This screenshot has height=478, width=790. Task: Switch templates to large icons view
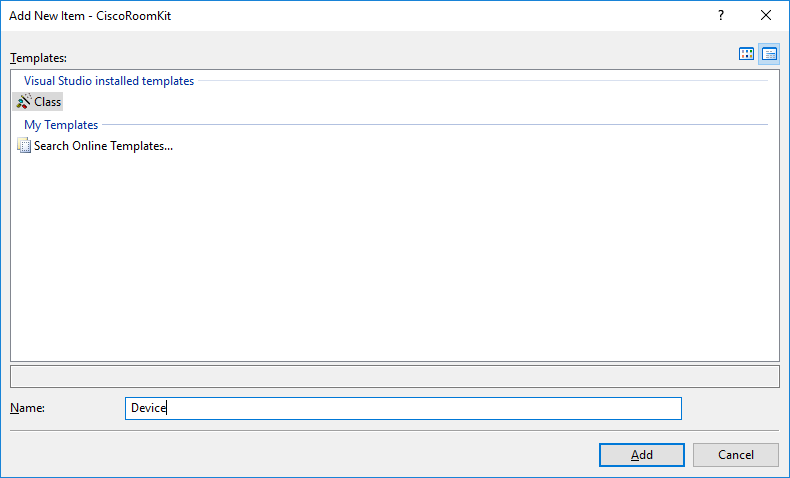click(x=746, y=54)
